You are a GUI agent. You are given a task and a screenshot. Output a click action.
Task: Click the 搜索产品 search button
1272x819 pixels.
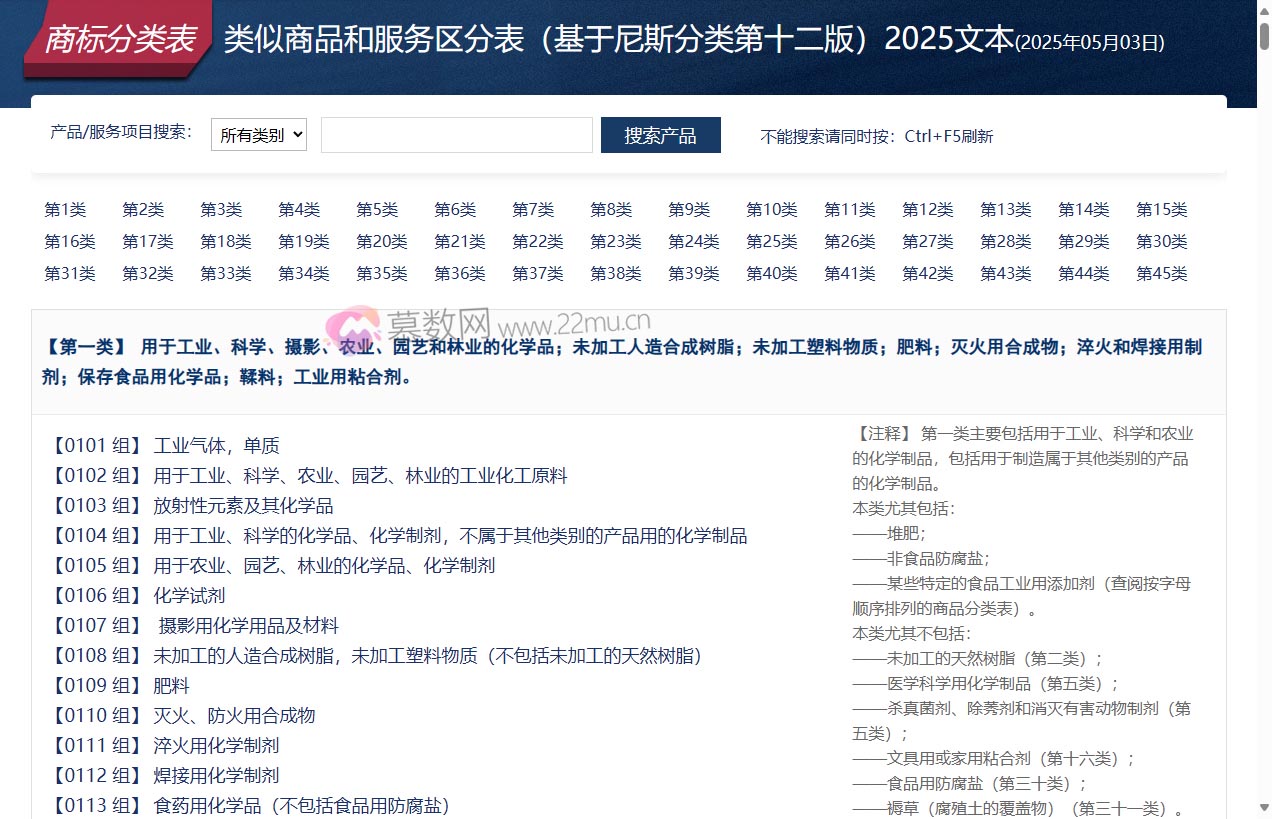click(x=660, y=135)
